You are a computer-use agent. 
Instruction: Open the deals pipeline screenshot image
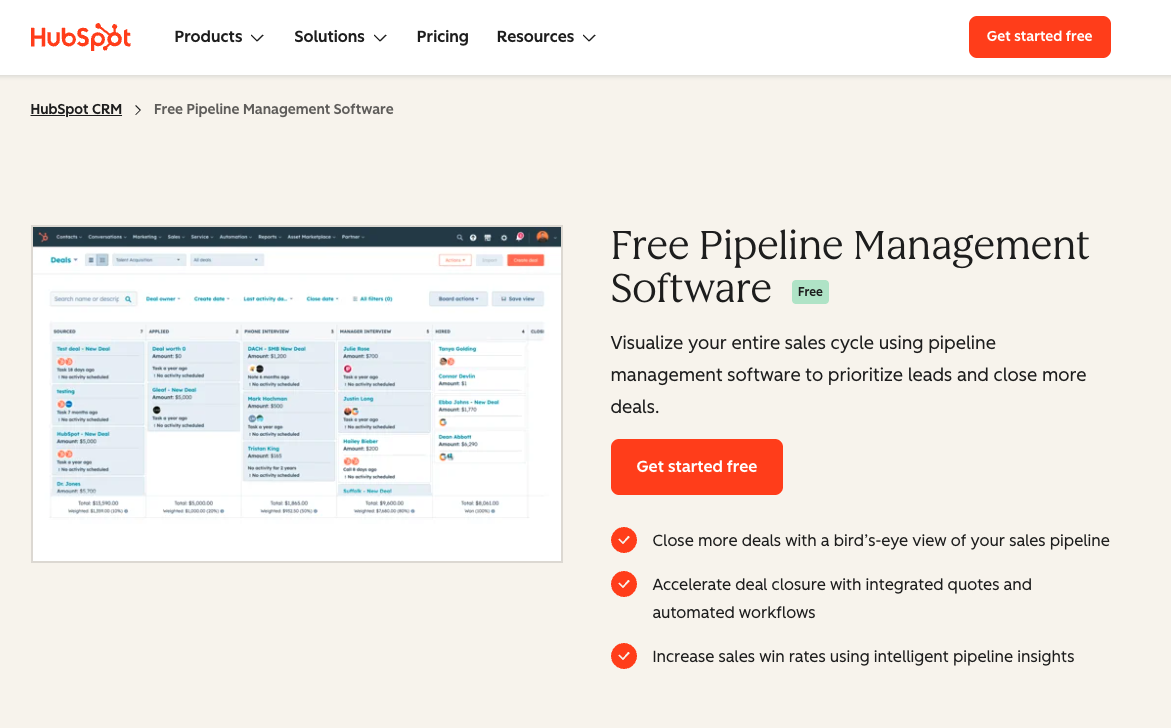[296, 394]
